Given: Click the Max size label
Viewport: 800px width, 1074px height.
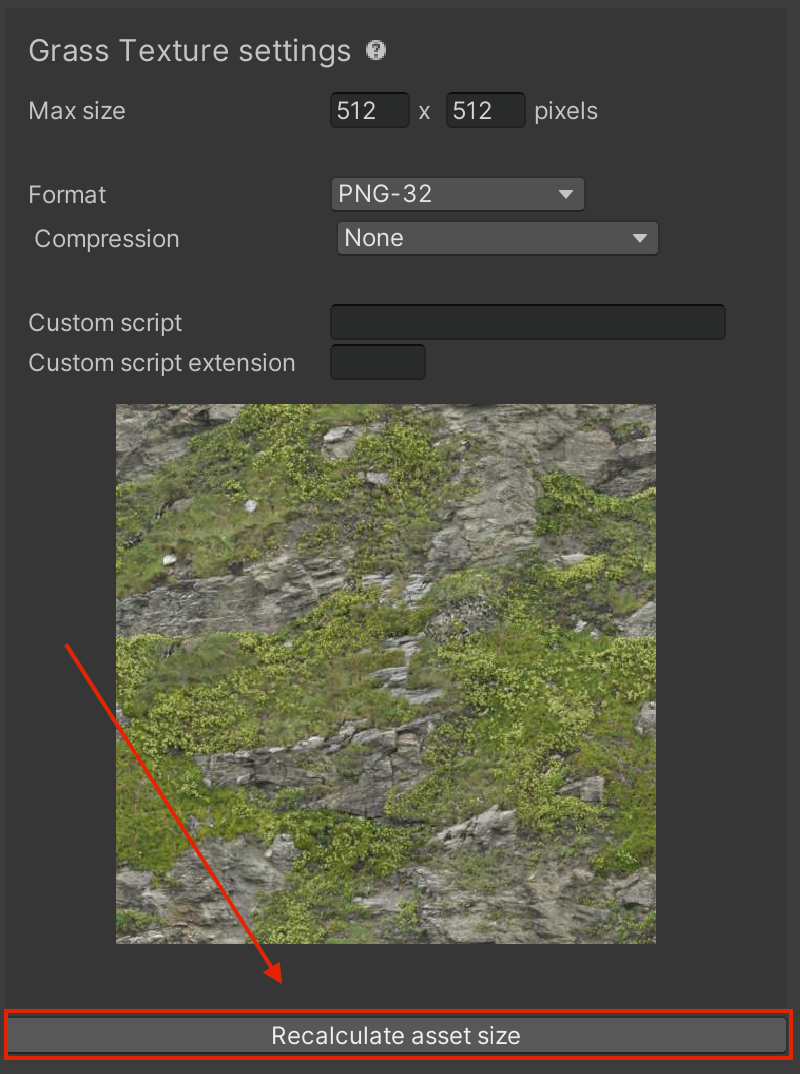Looking at the screenshot, I should pyautogui.click(x=77, y=111).
